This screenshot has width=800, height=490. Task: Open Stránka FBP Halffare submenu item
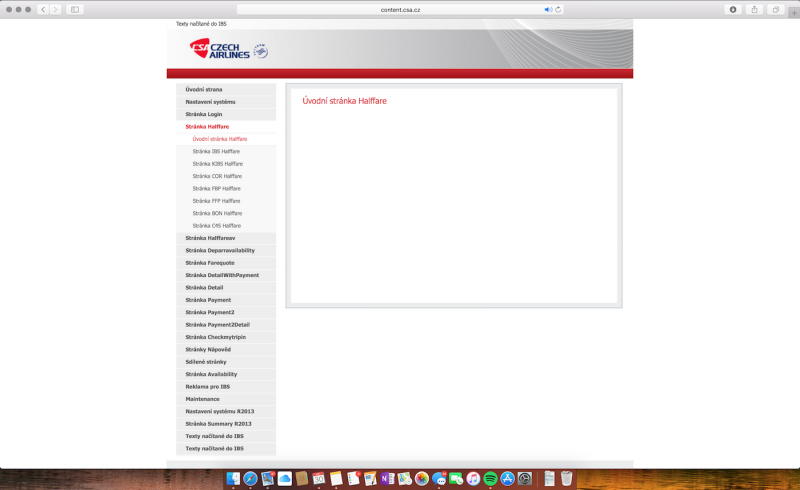coord(226,188)
